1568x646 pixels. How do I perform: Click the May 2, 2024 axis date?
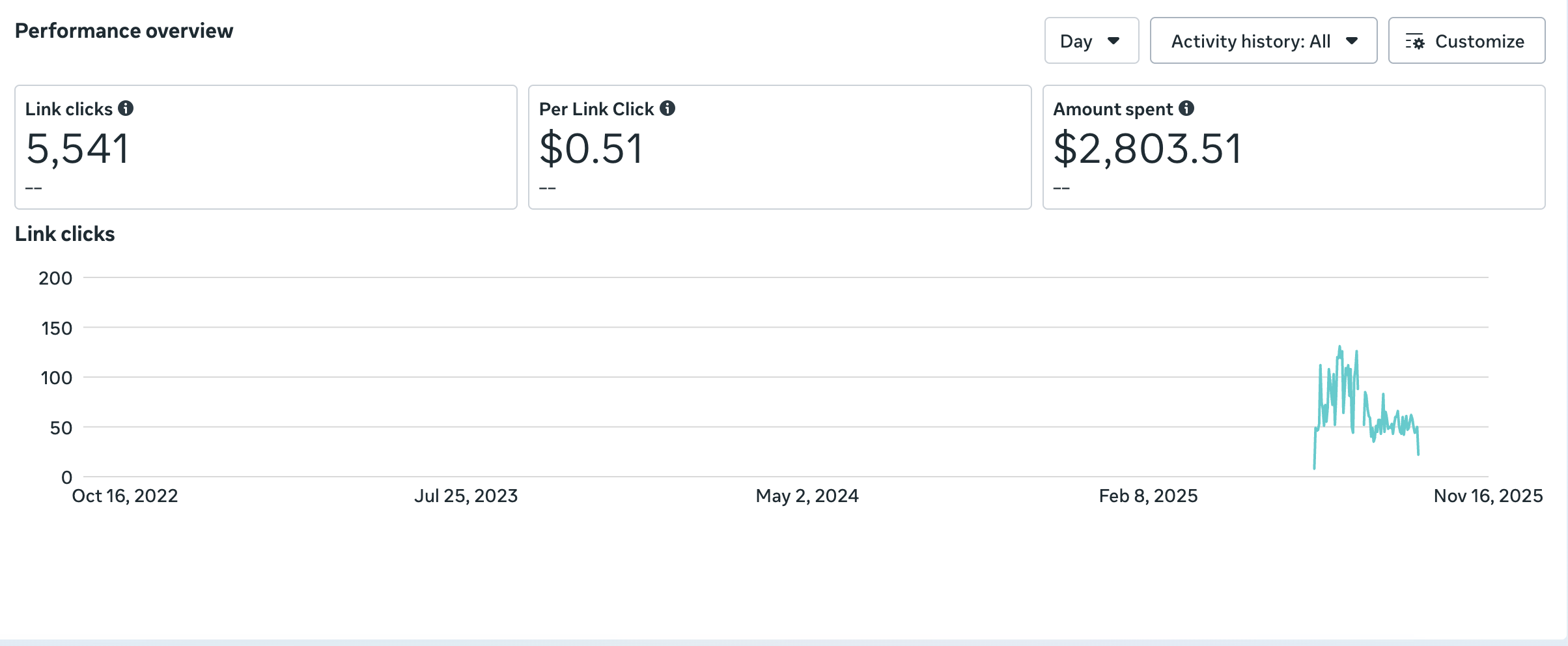pyautogui.click(x=807, y=496)
